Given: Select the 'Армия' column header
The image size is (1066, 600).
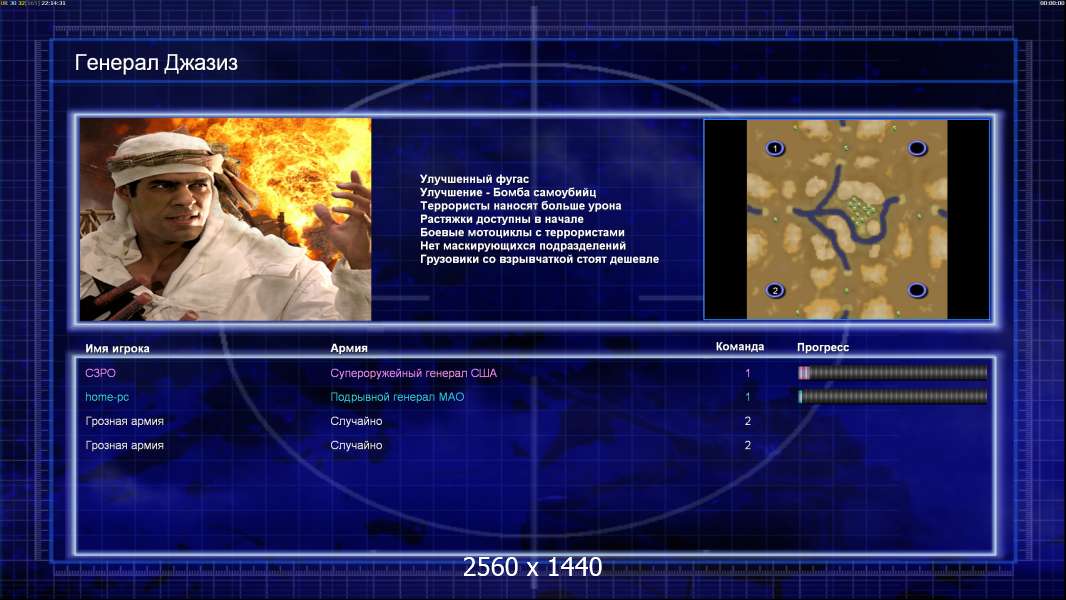Looking at the screenshot, I should (349, 348).
